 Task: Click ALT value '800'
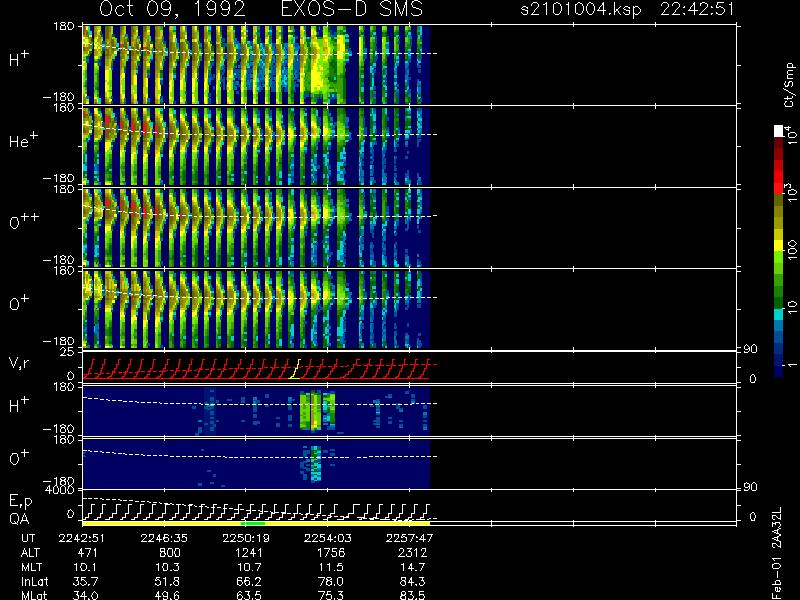click(170, 553)
